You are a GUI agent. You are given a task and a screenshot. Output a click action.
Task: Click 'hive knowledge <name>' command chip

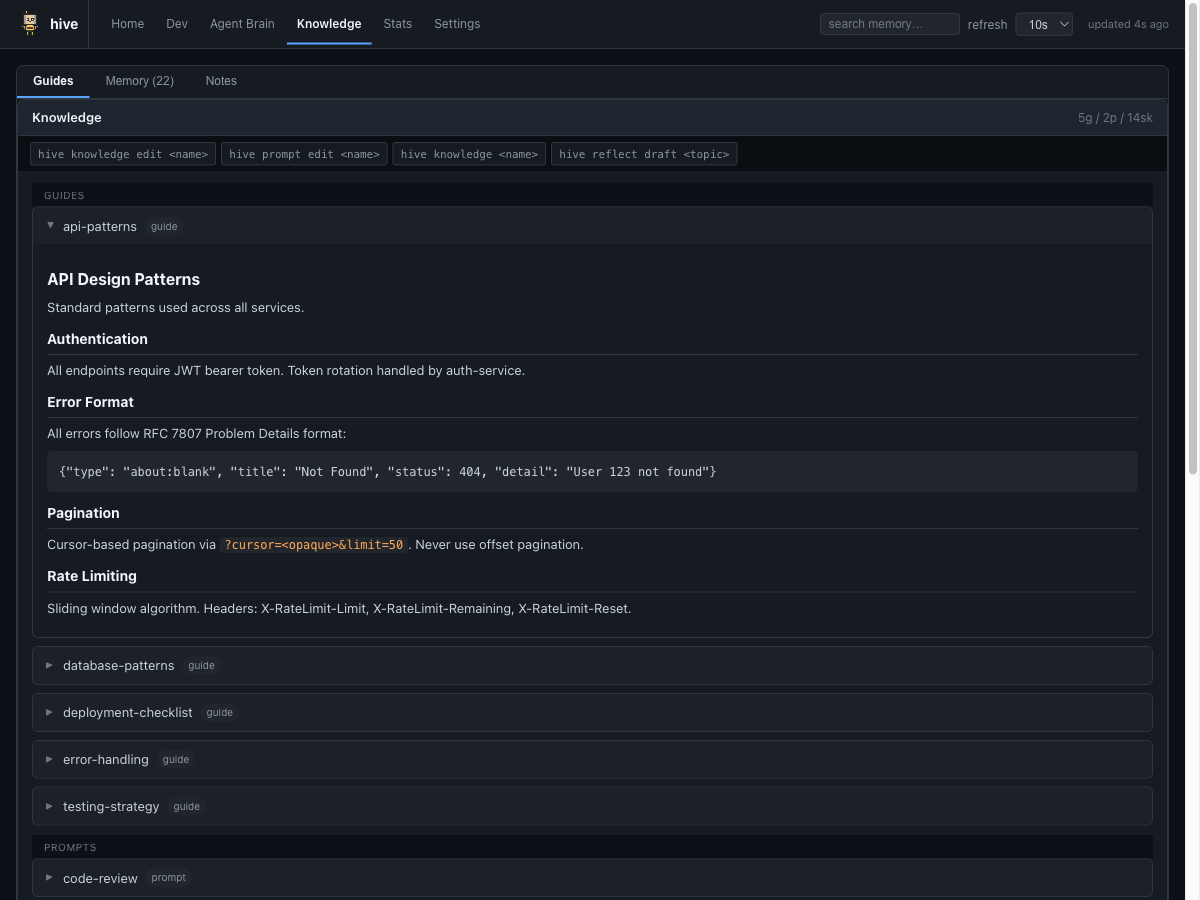469,154
